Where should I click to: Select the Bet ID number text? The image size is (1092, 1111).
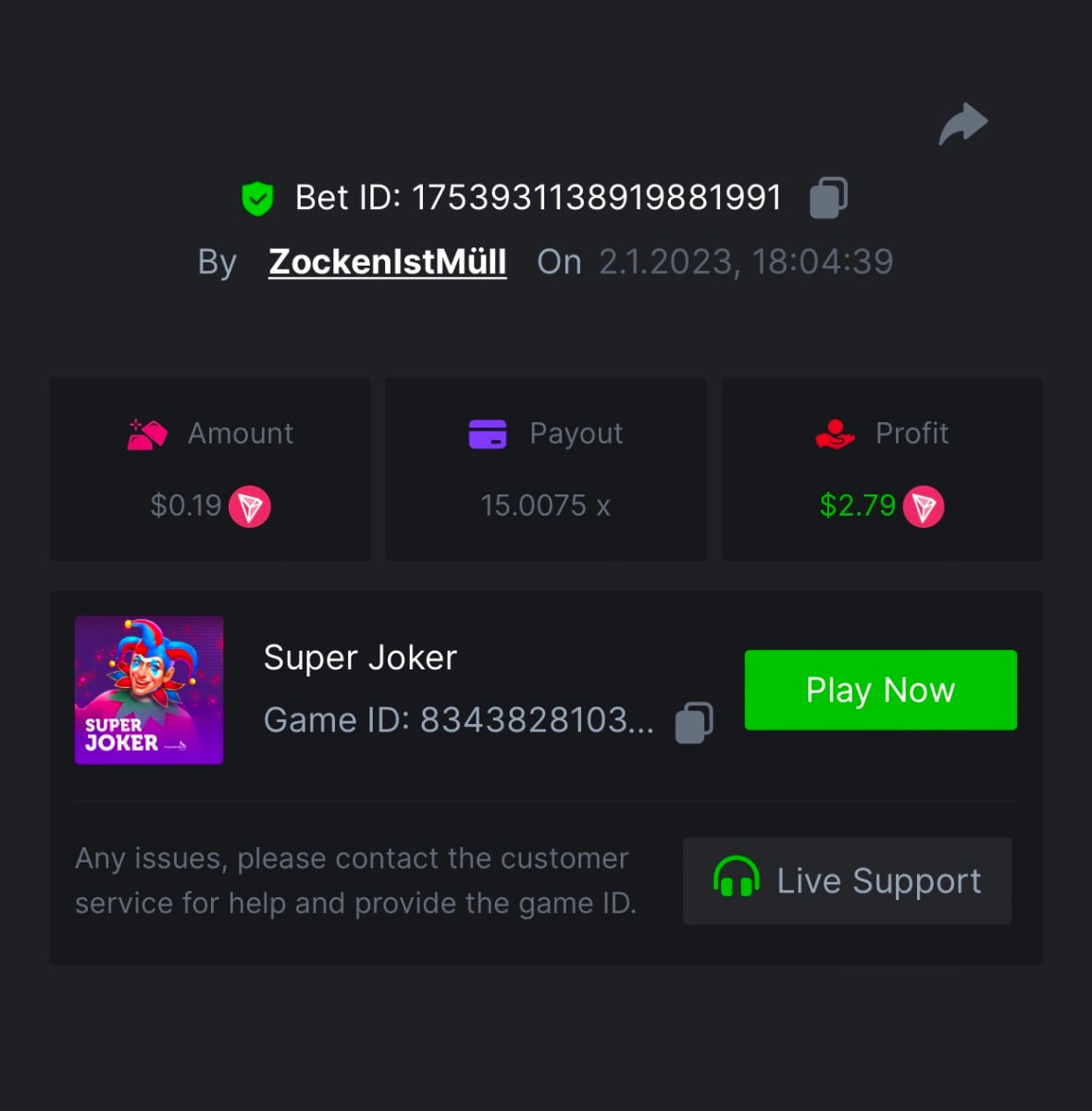pos(596,197)
